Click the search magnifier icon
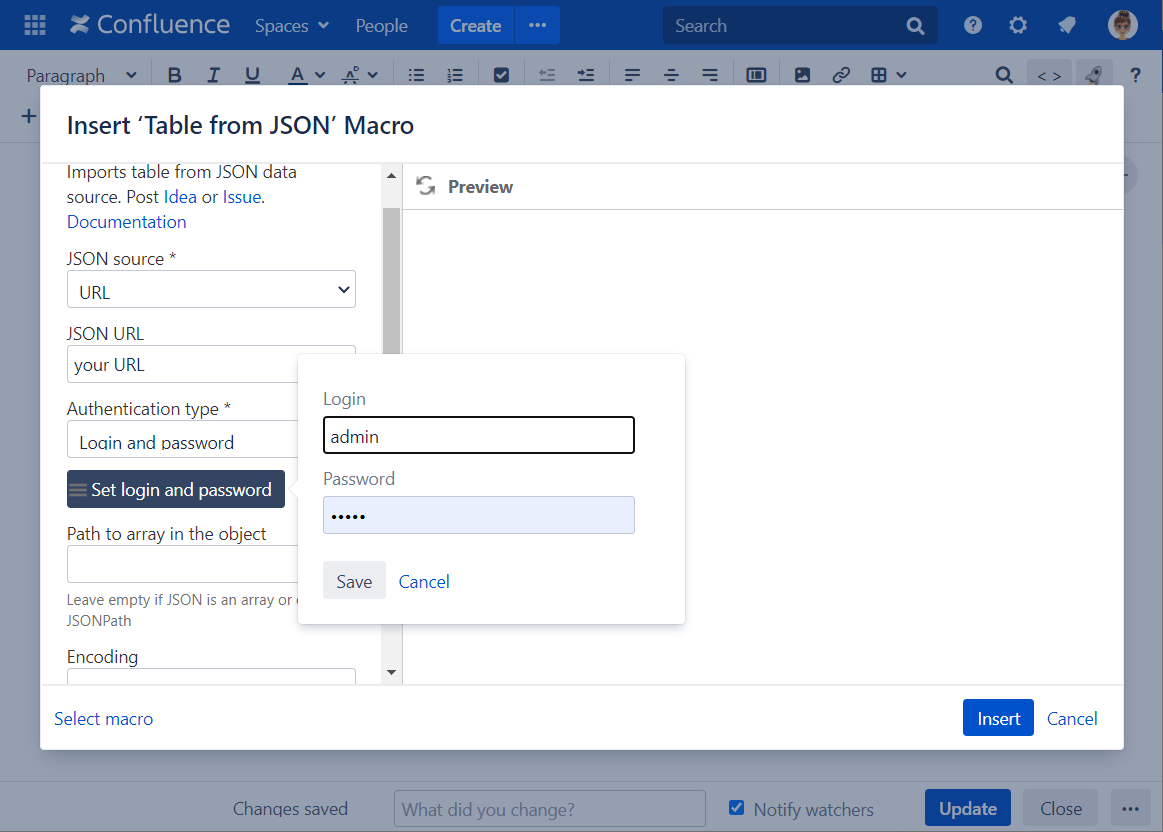 click(915, 26)
